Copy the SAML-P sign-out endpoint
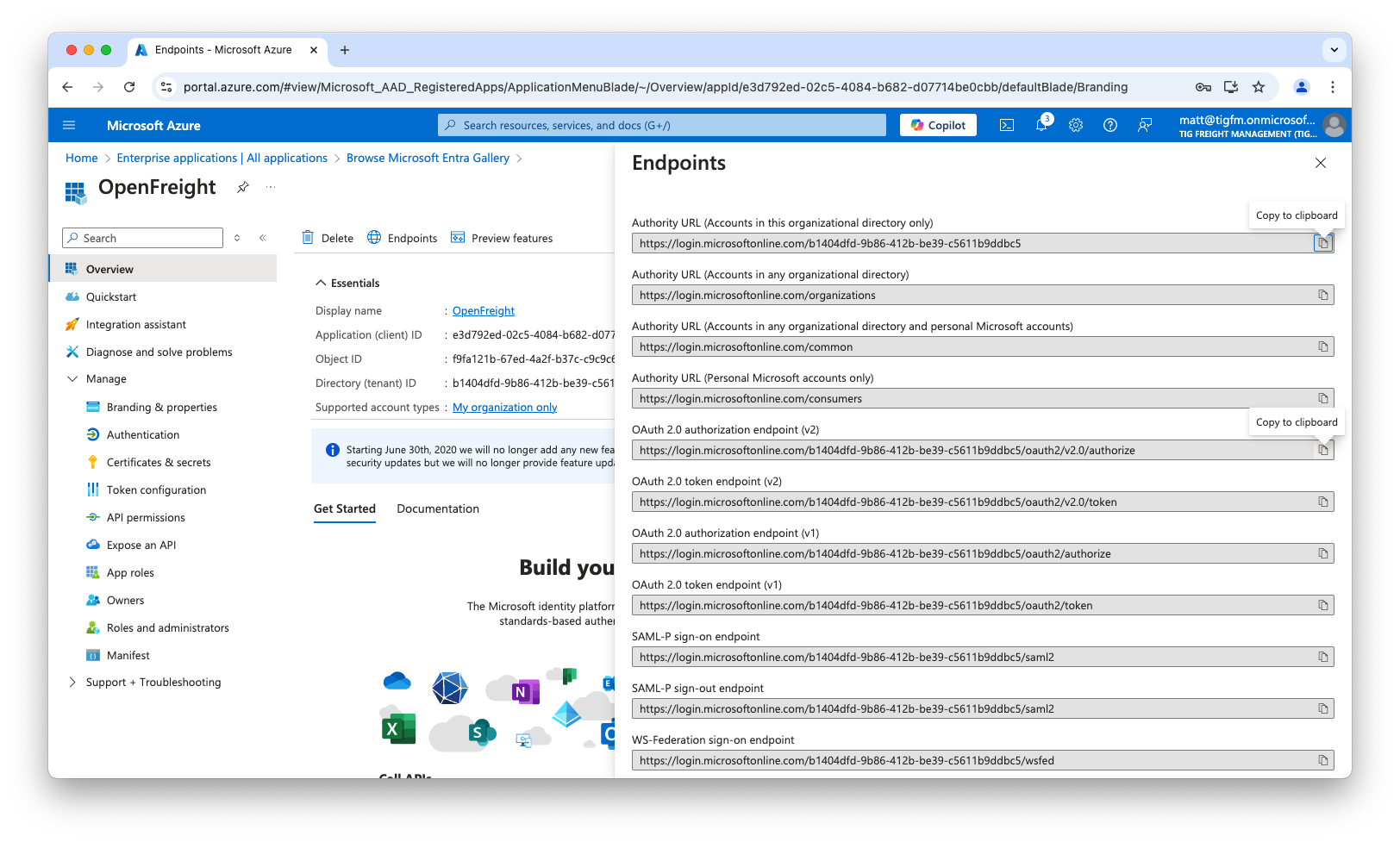 tap(1322, 708)
